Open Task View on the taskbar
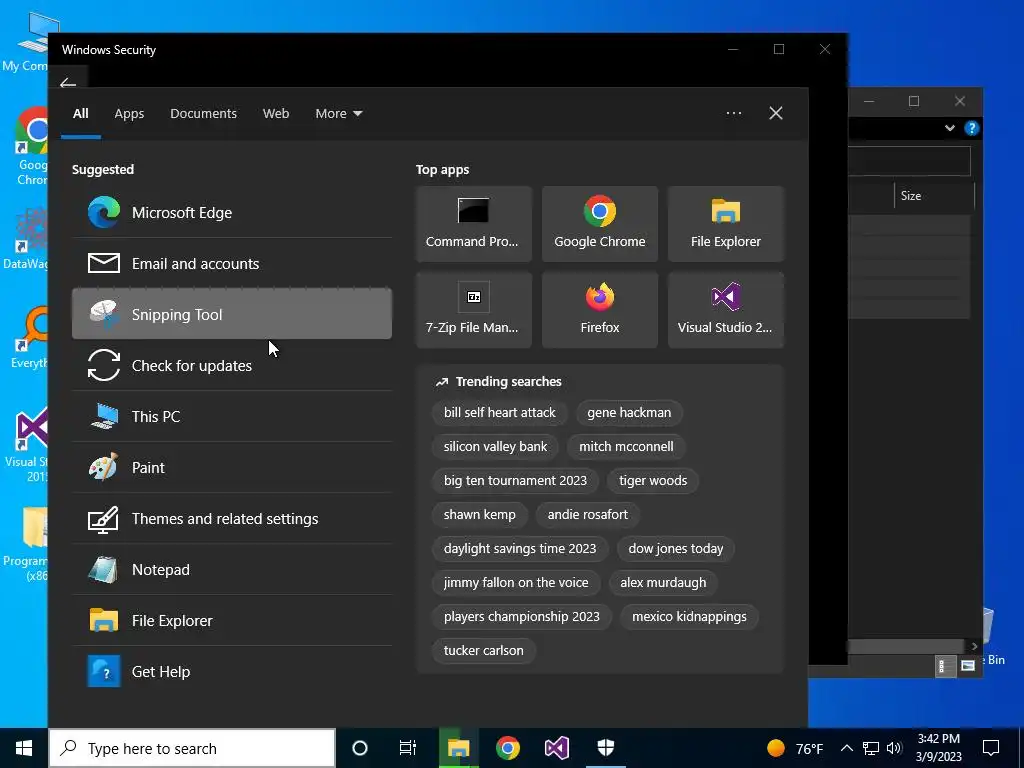The height and width of the screenshot is (768, 1024). click(x=408, y=748)
